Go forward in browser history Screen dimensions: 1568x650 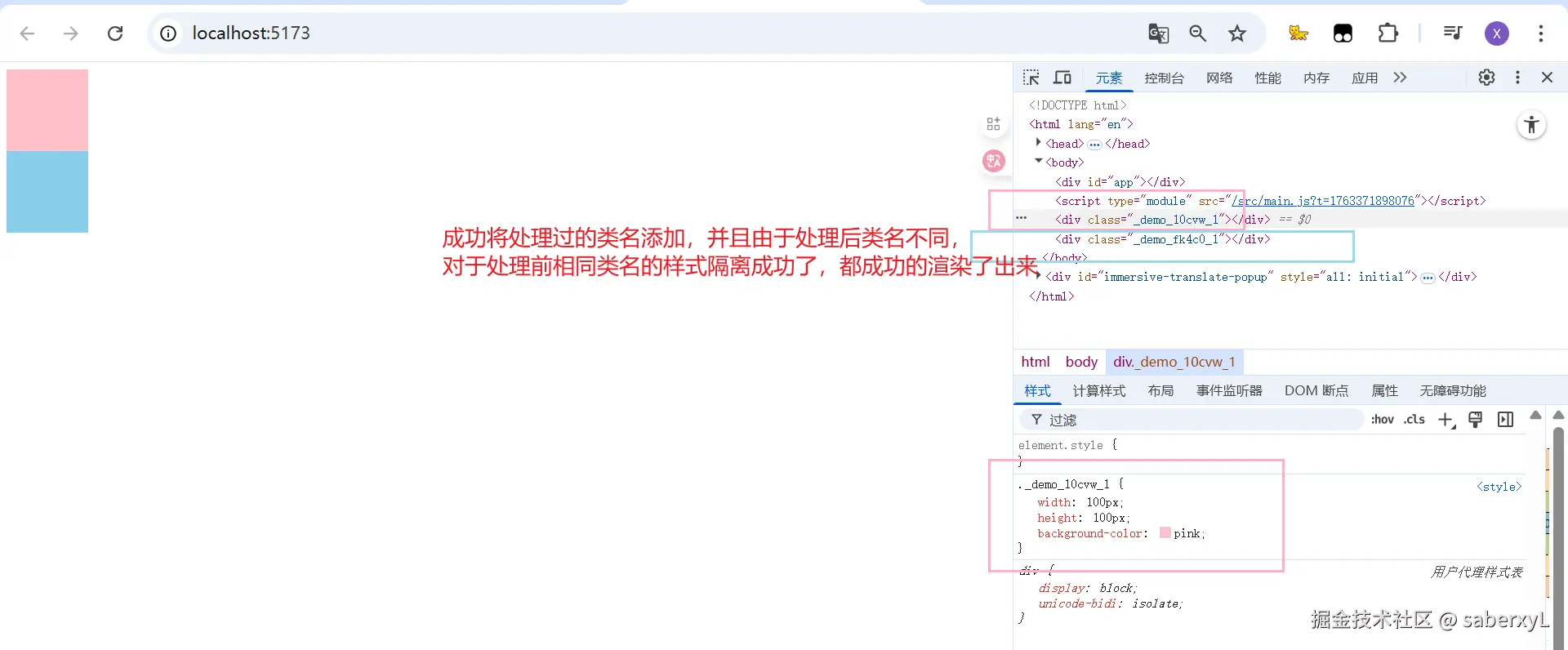(x=71, y=33)
